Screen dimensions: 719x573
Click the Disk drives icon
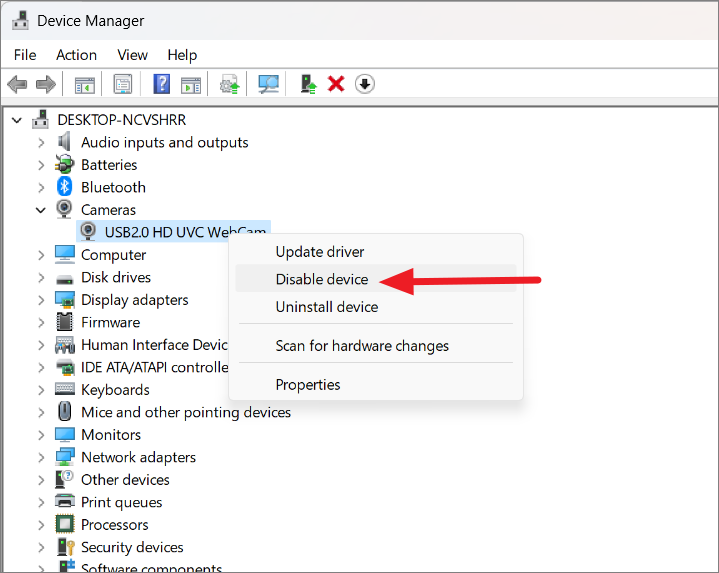pyautogui.click(x=65, y=278)
